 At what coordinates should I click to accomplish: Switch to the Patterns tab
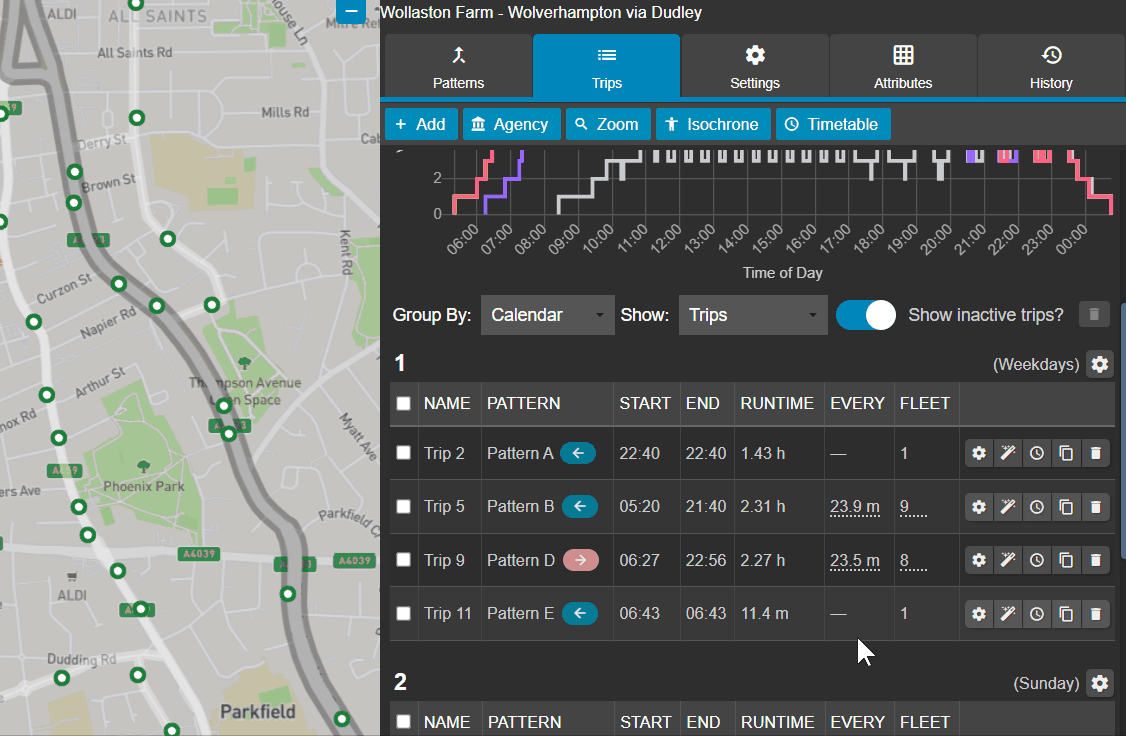(x=457, y=65)
